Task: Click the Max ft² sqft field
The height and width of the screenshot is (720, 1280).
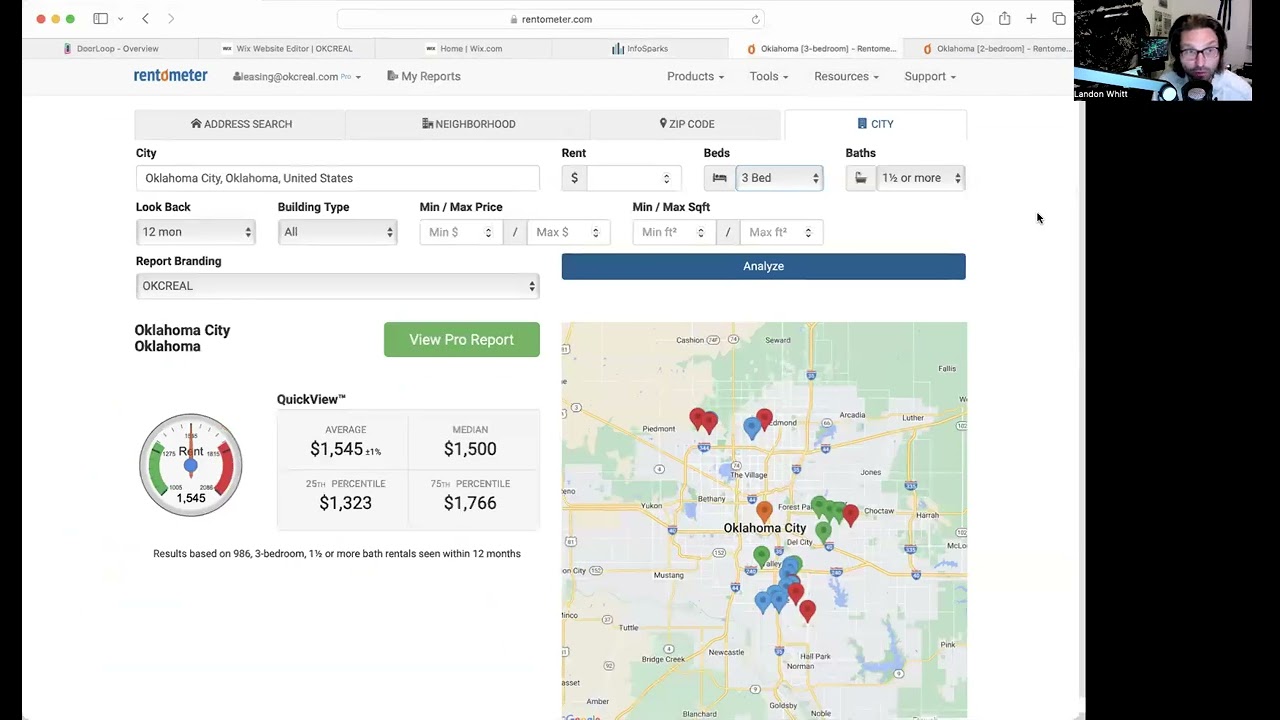Action: 780,232
